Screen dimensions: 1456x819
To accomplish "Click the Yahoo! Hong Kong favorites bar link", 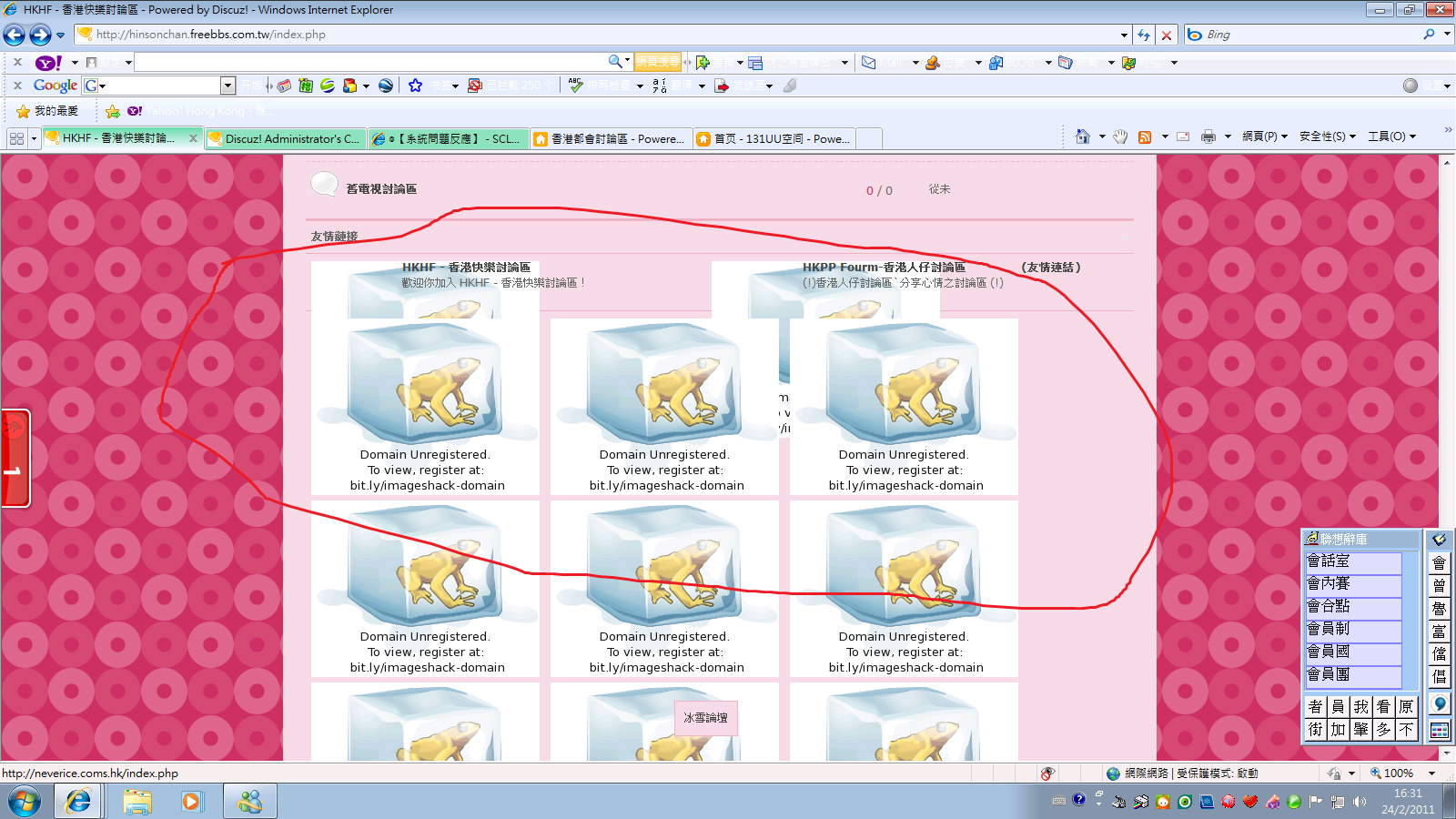I will pos(199,111).
